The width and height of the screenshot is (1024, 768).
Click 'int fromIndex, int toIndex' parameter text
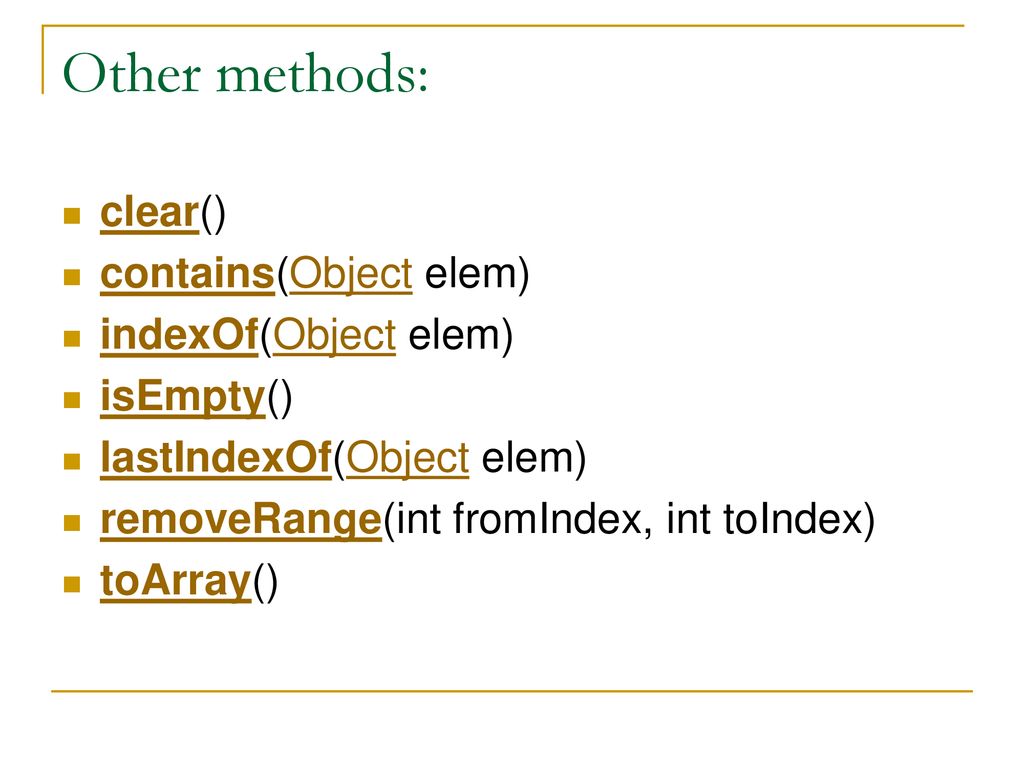click(635, 520)
